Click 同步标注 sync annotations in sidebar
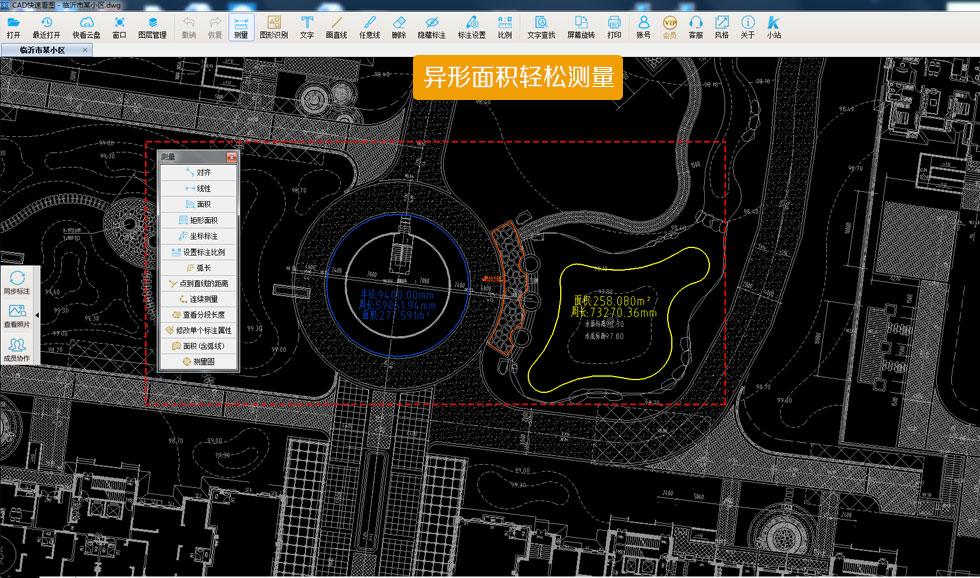 (17, 282)
